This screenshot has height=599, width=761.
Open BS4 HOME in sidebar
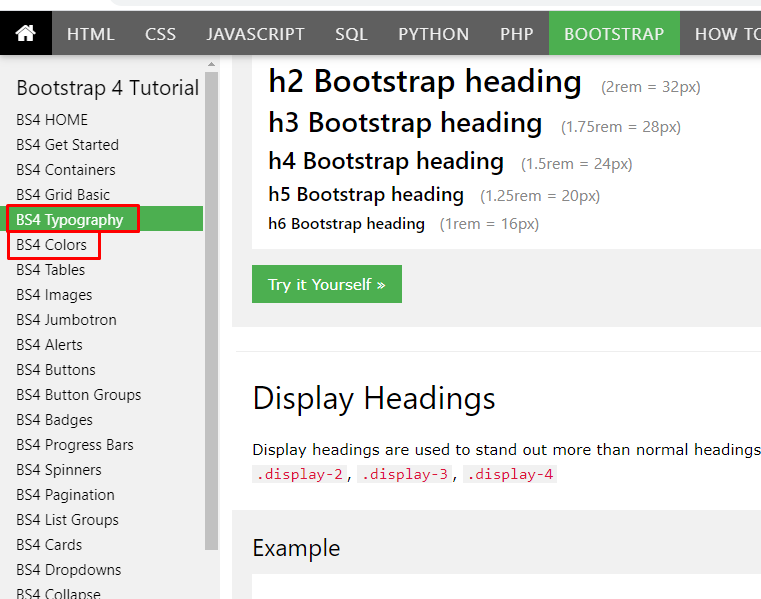(52, 119)
